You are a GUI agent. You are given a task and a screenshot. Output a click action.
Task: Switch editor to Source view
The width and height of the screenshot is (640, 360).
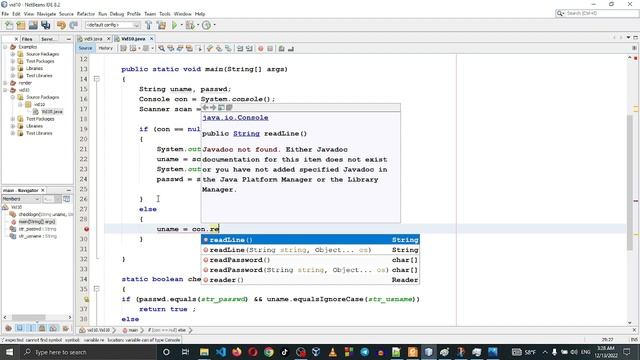coord(85,48)
